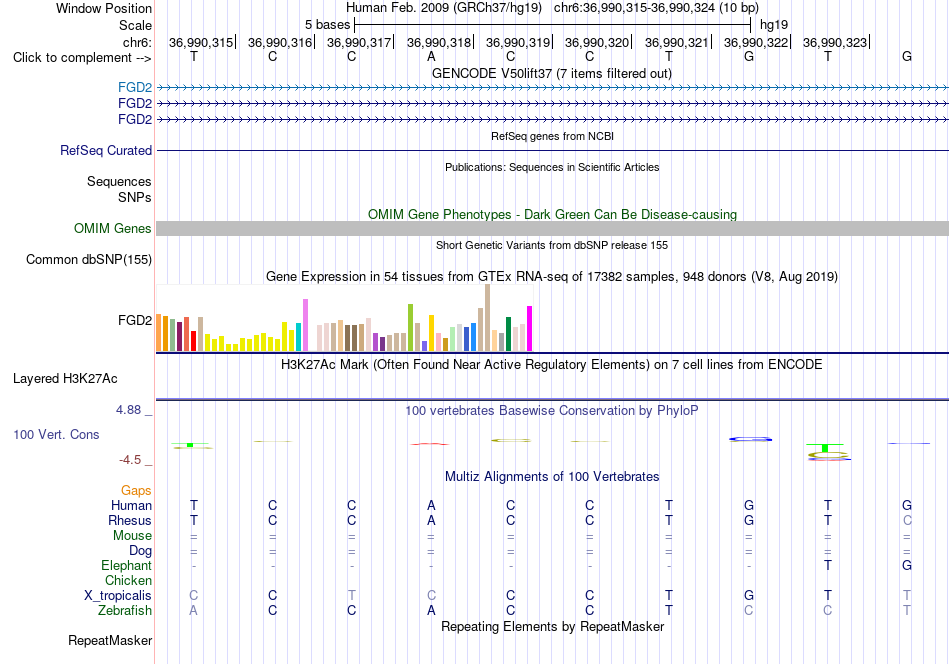The height and width of the screenshot is (664, 950).
Task: Click the Scale label
Action: (135, 25)
